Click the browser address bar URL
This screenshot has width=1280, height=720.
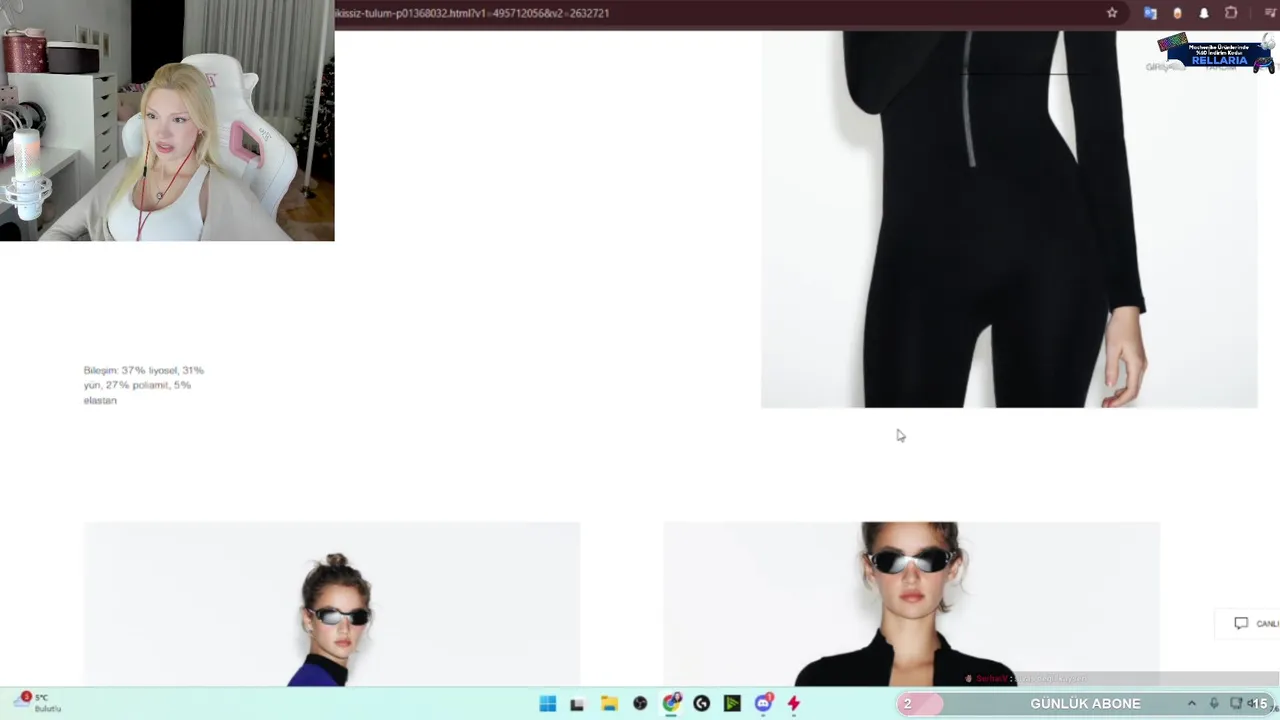tap(472, 13)
